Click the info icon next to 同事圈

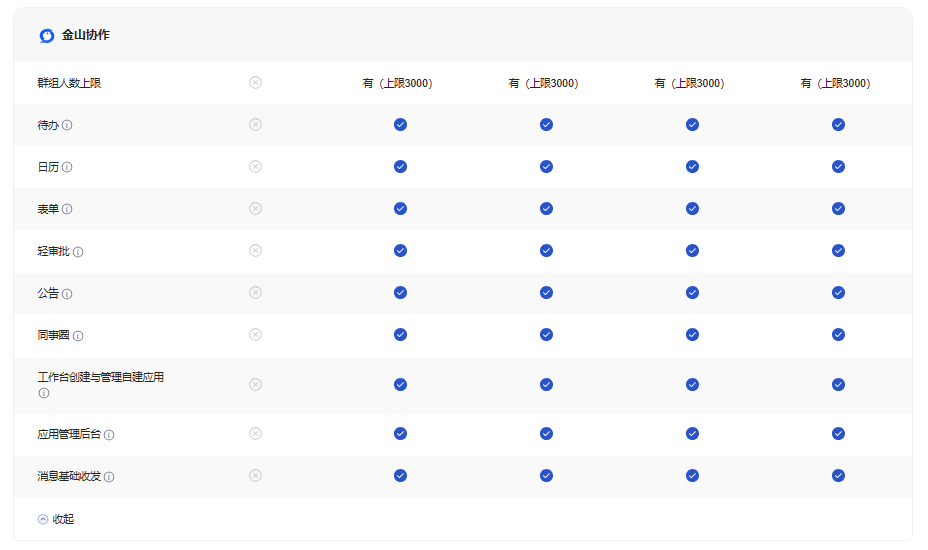coord(78,336)
